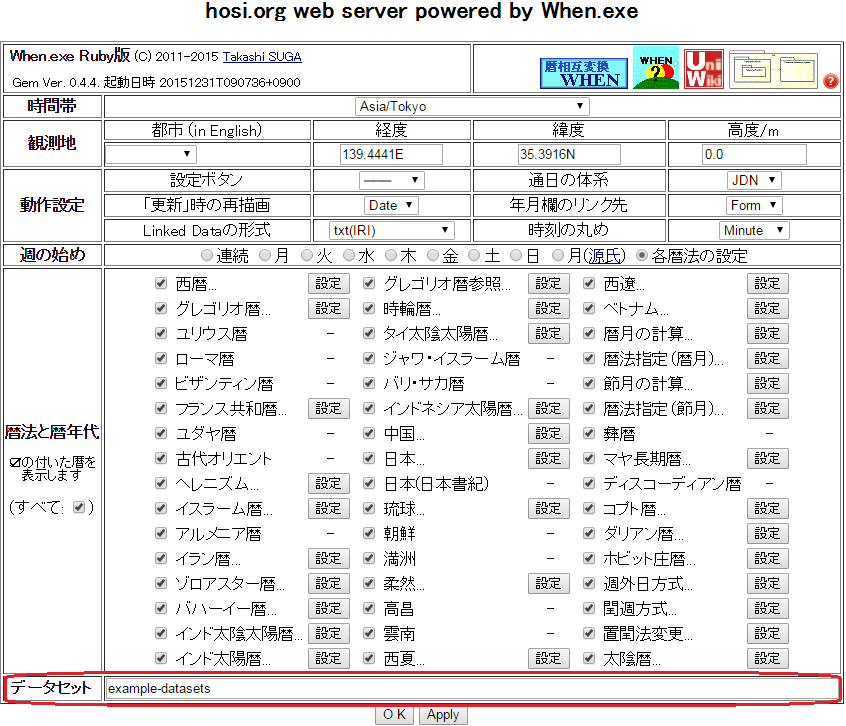
Task: Click the example-datasets dataset text field
Action: pos(471,689)
